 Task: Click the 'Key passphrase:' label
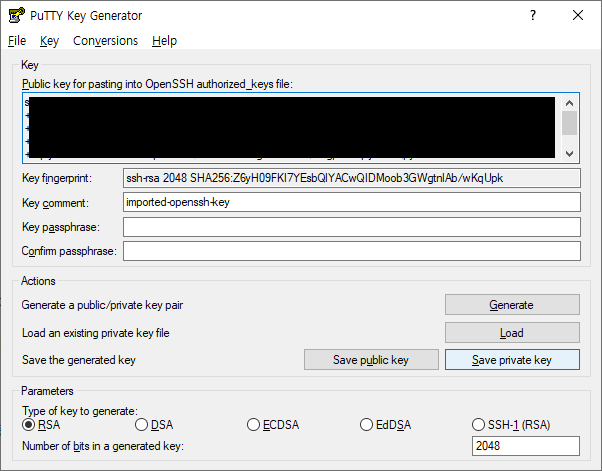point(61,227)
